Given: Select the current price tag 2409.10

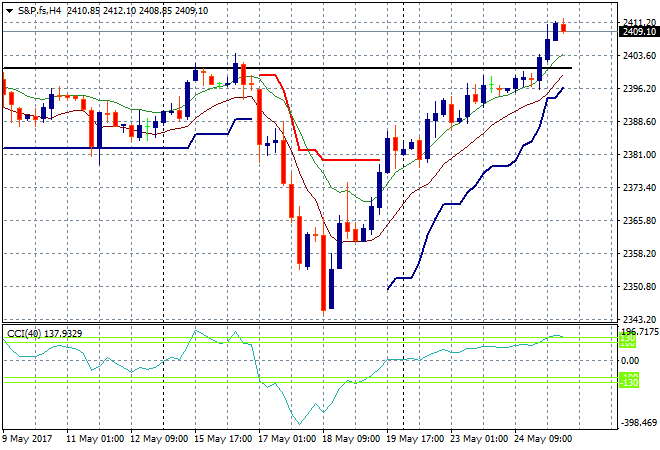Looking at the screenshot, I should point(639,32).
